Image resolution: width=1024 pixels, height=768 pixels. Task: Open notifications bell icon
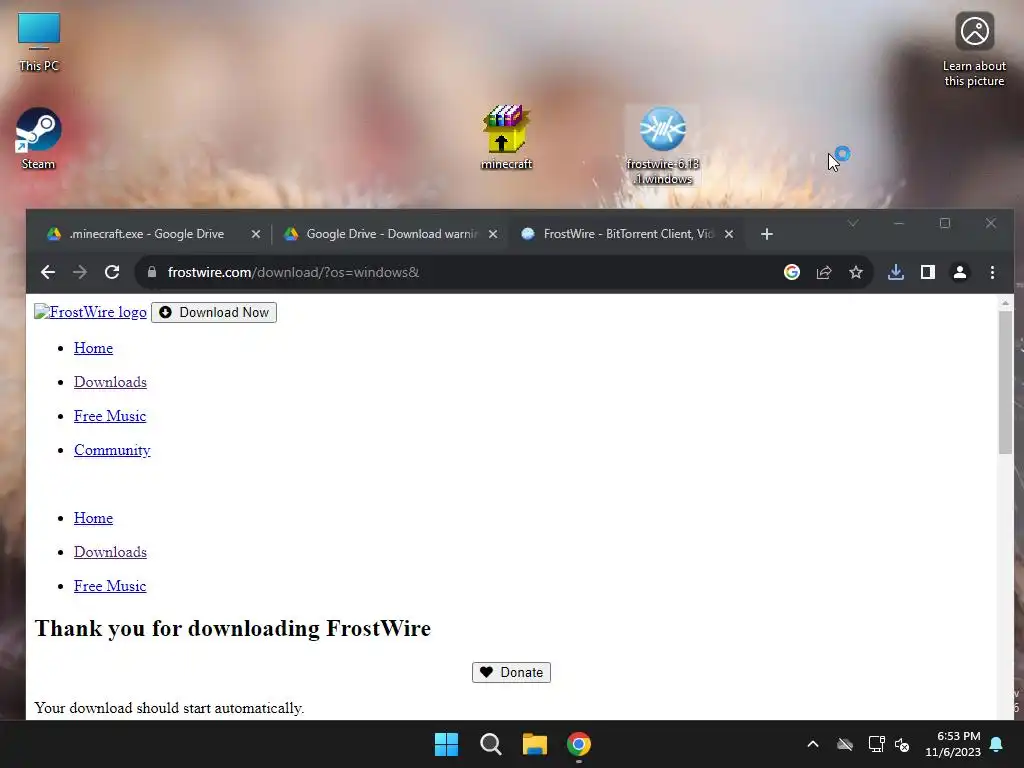[997, 744]
